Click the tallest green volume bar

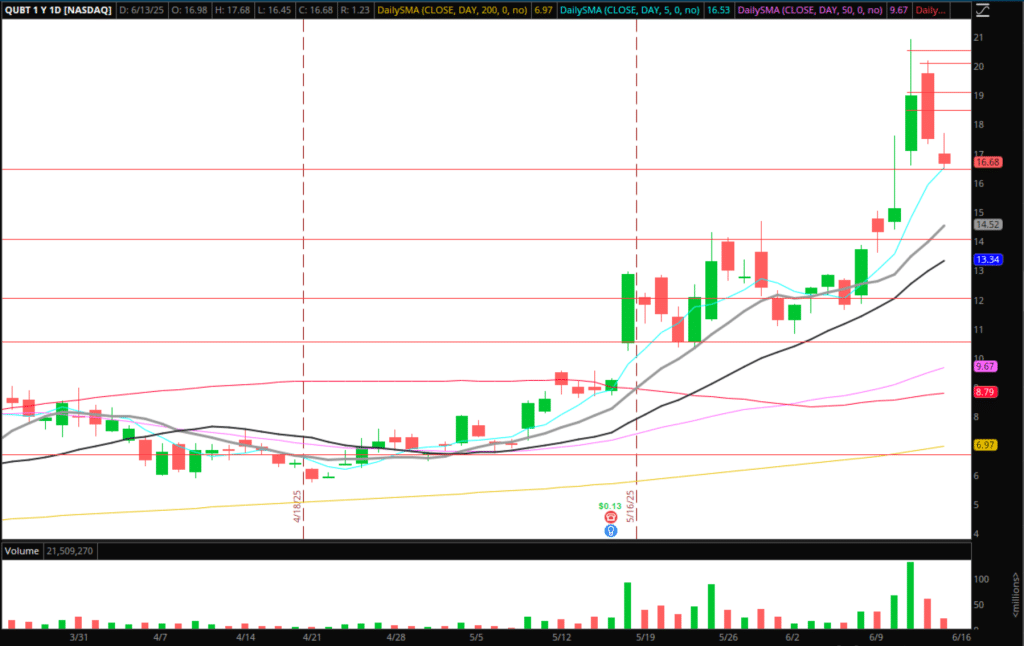click(x=910, y=595)
